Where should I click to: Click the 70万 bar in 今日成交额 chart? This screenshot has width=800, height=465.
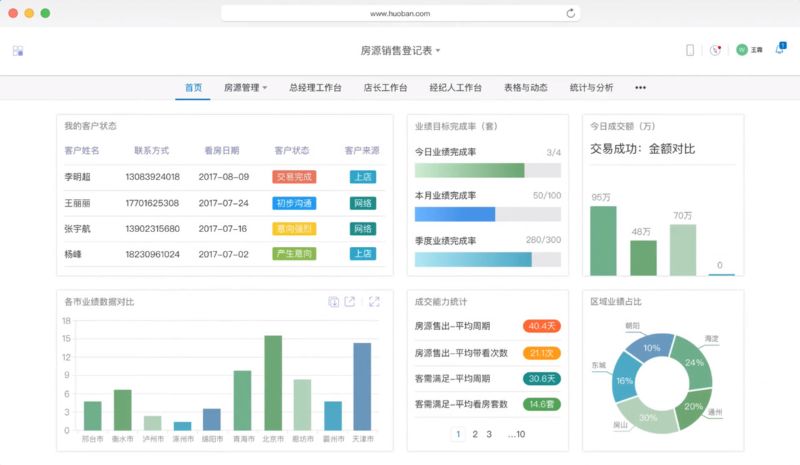683,250
